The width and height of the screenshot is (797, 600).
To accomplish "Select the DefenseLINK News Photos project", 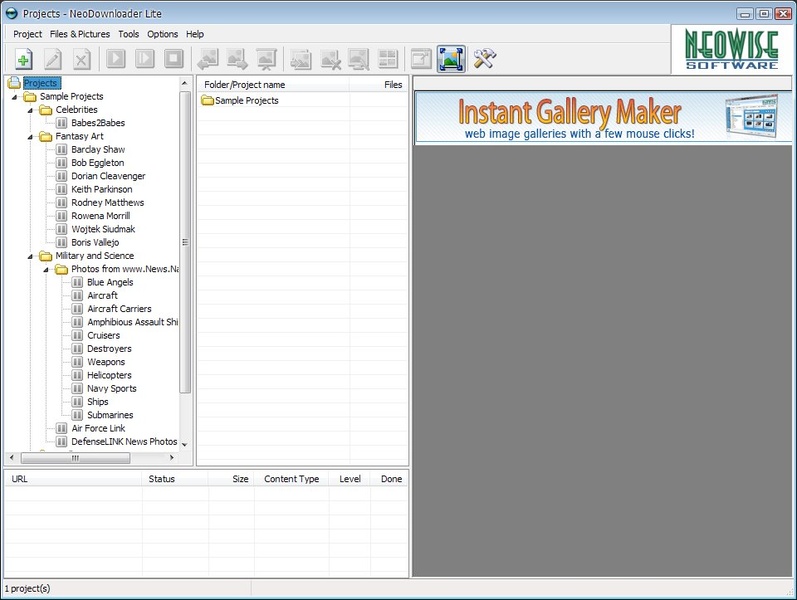I will [124, 441].
